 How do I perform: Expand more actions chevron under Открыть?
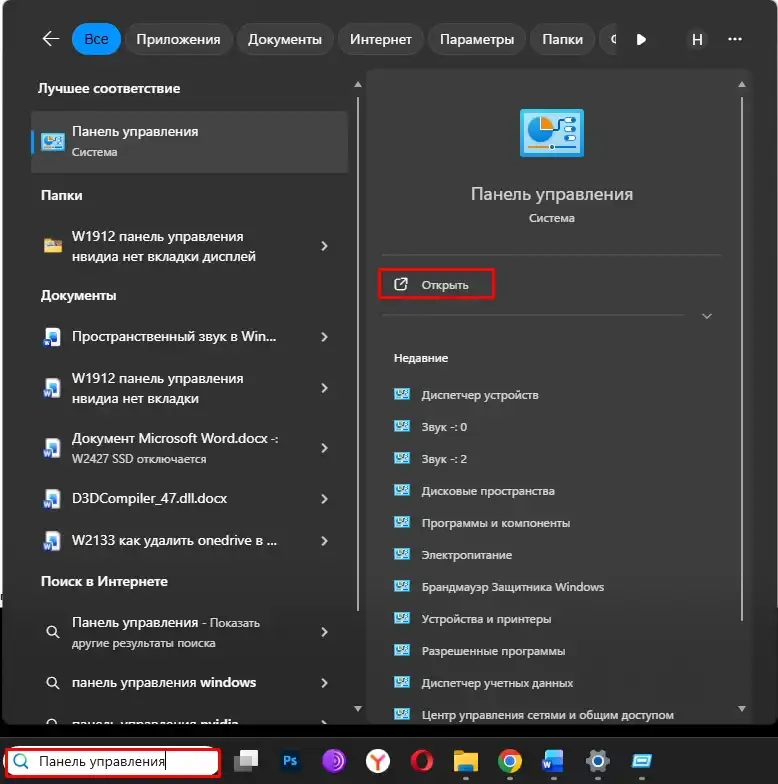coord(706,316)
